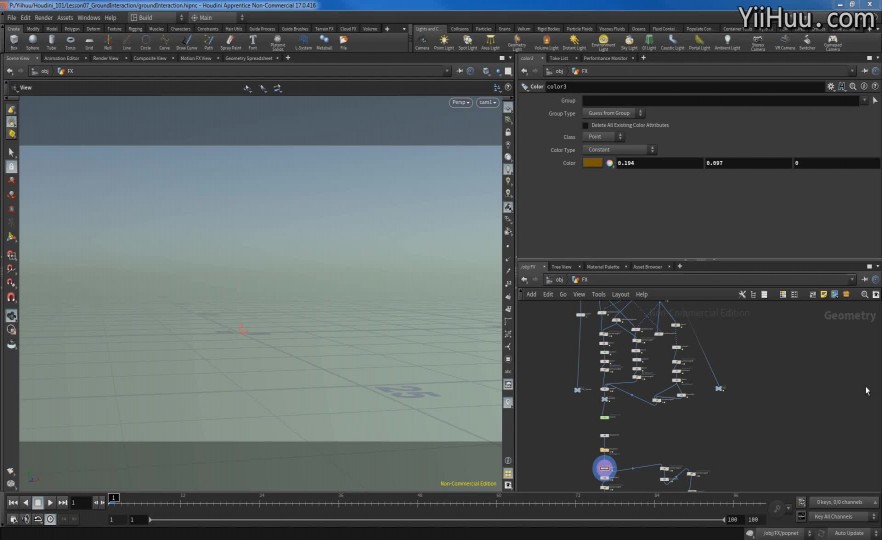The image size is (882, 540).
Task: Switch to the Geometry Spreadsheet tab
Action: click(x=248, y=58)
